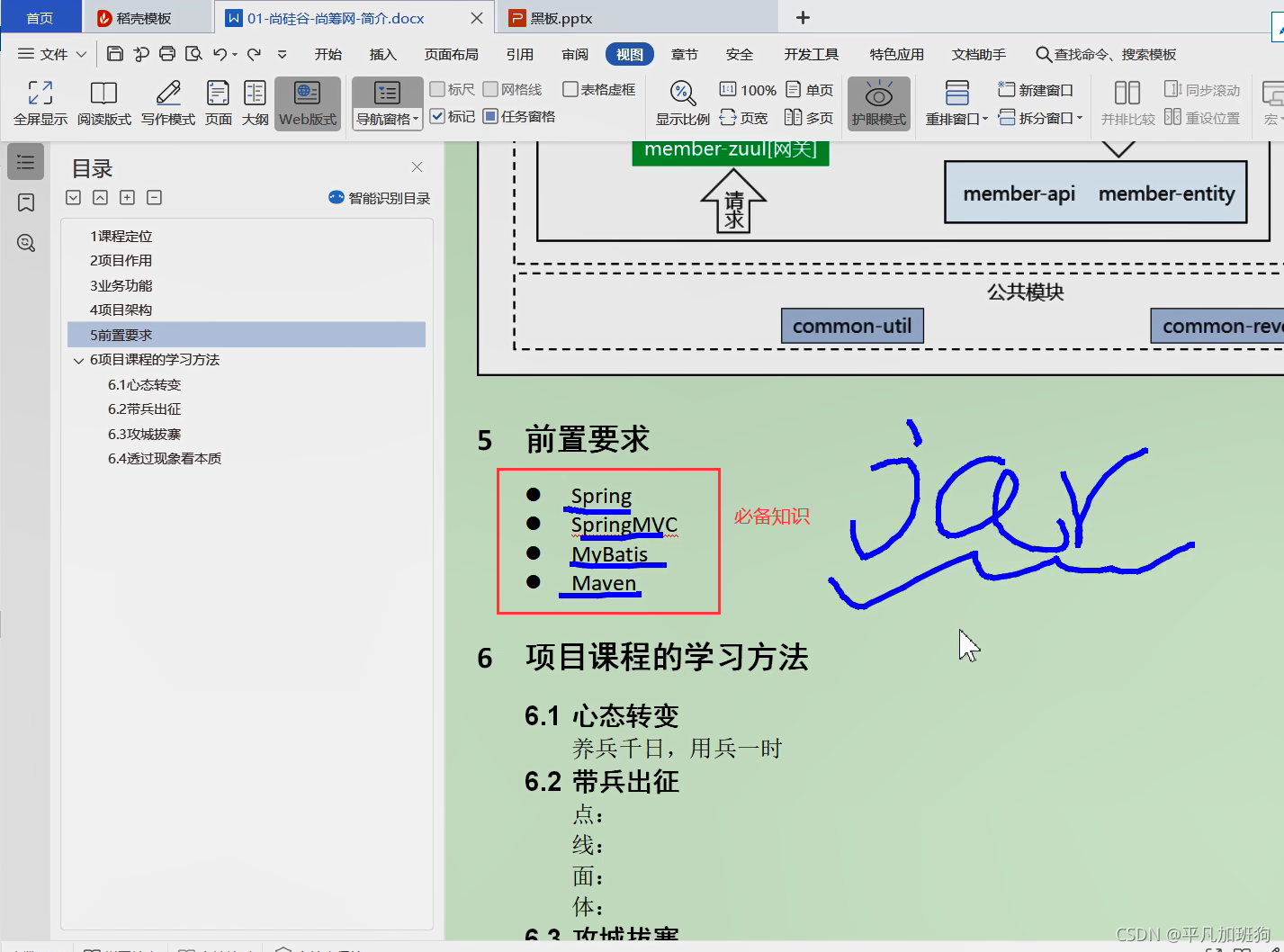Viewport: 1284px width, 952px height.
Task: Choose 单页 single page view
Action: (810, 90)
